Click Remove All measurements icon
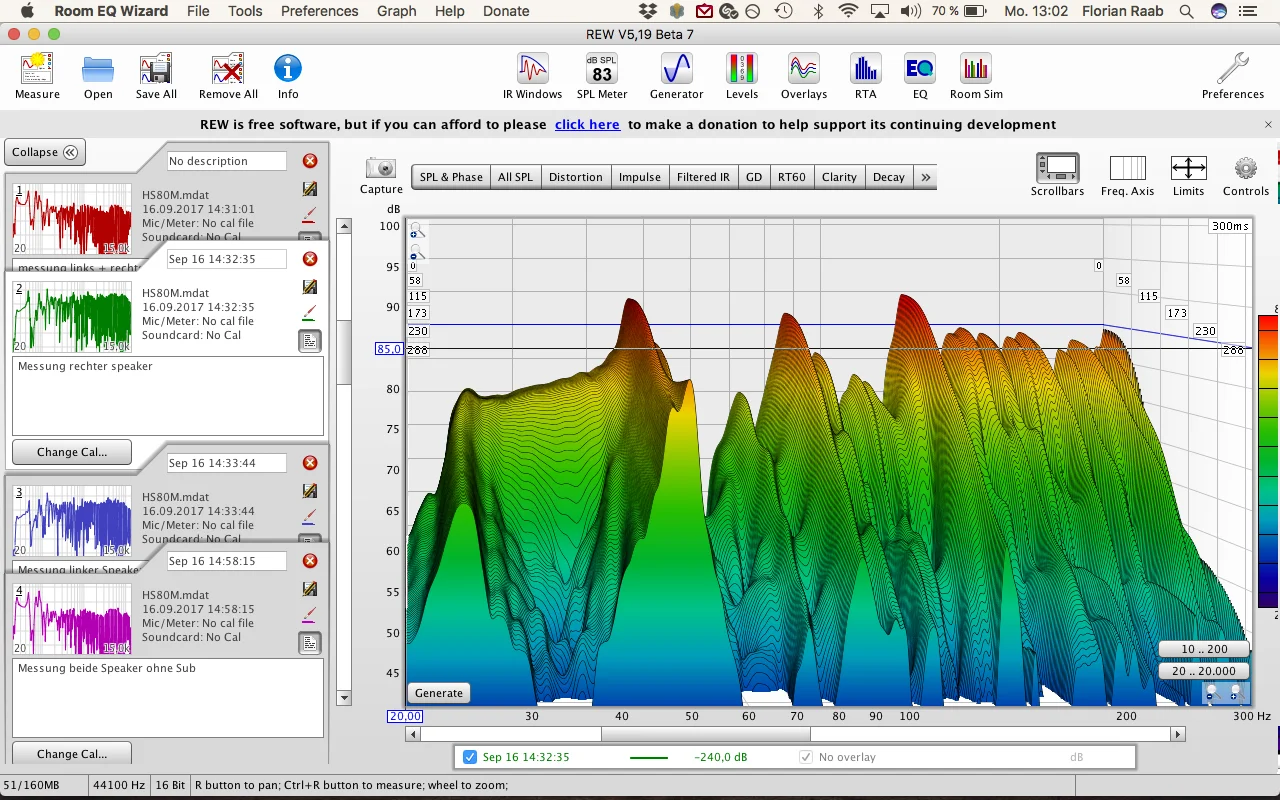1280x800 pixels. (228, 76)
